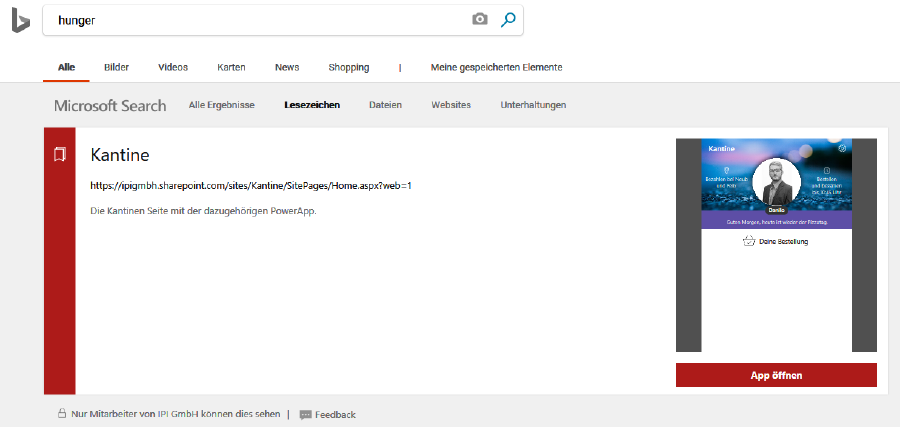This screenshot has height=427, width=900.
Task: Click the feedback speech bubble icon
Action: 305,414
